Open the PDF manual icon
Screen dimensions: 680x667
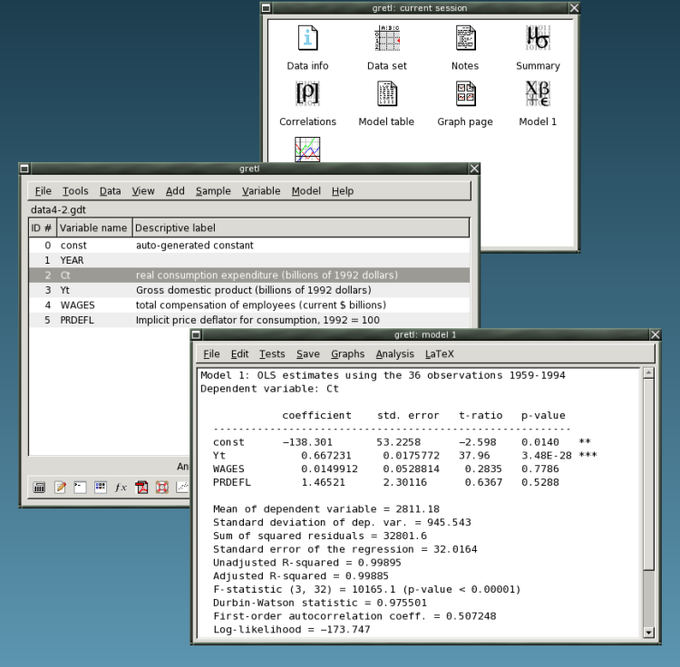[142, 487]
